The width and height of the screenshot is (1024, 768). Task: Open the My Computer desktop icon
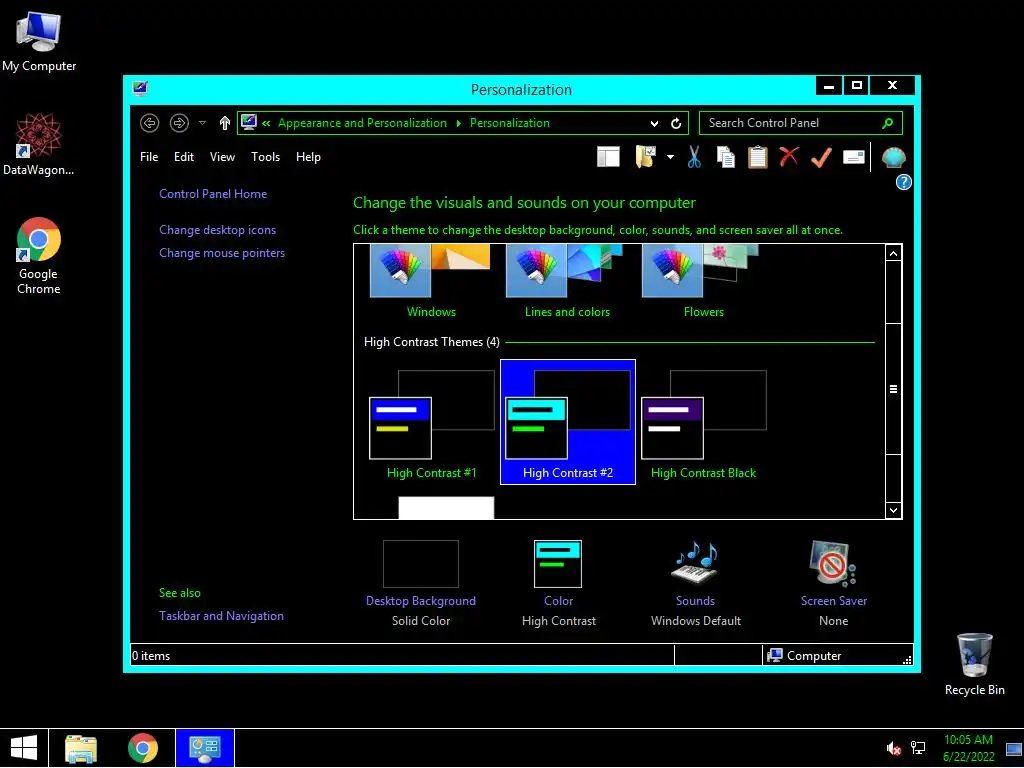39,42
